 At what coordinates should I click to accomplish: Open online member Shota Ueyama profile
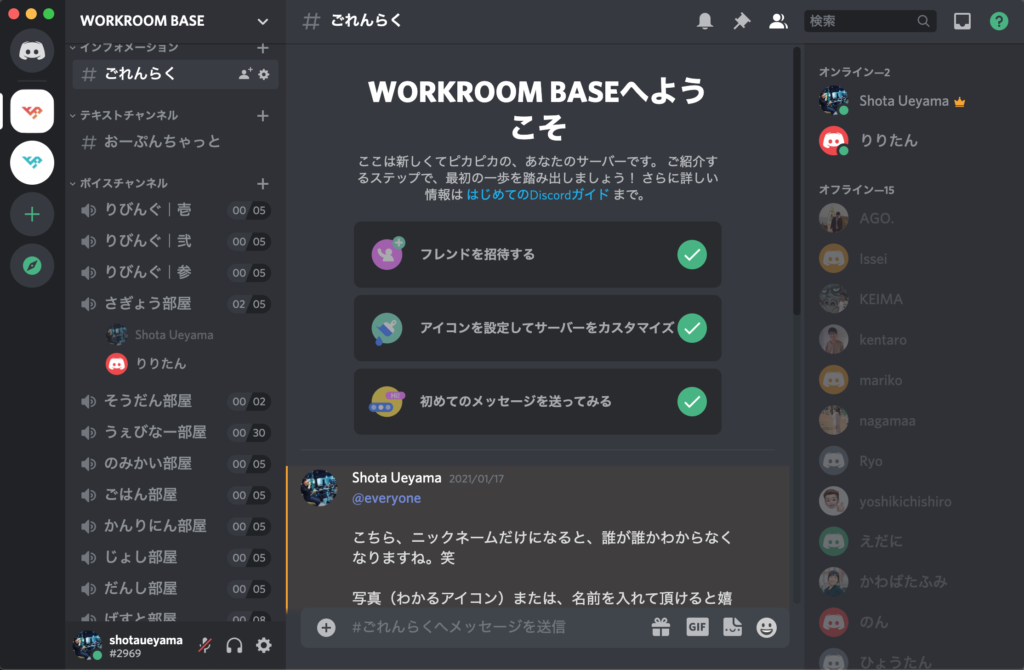click(908, 101)
